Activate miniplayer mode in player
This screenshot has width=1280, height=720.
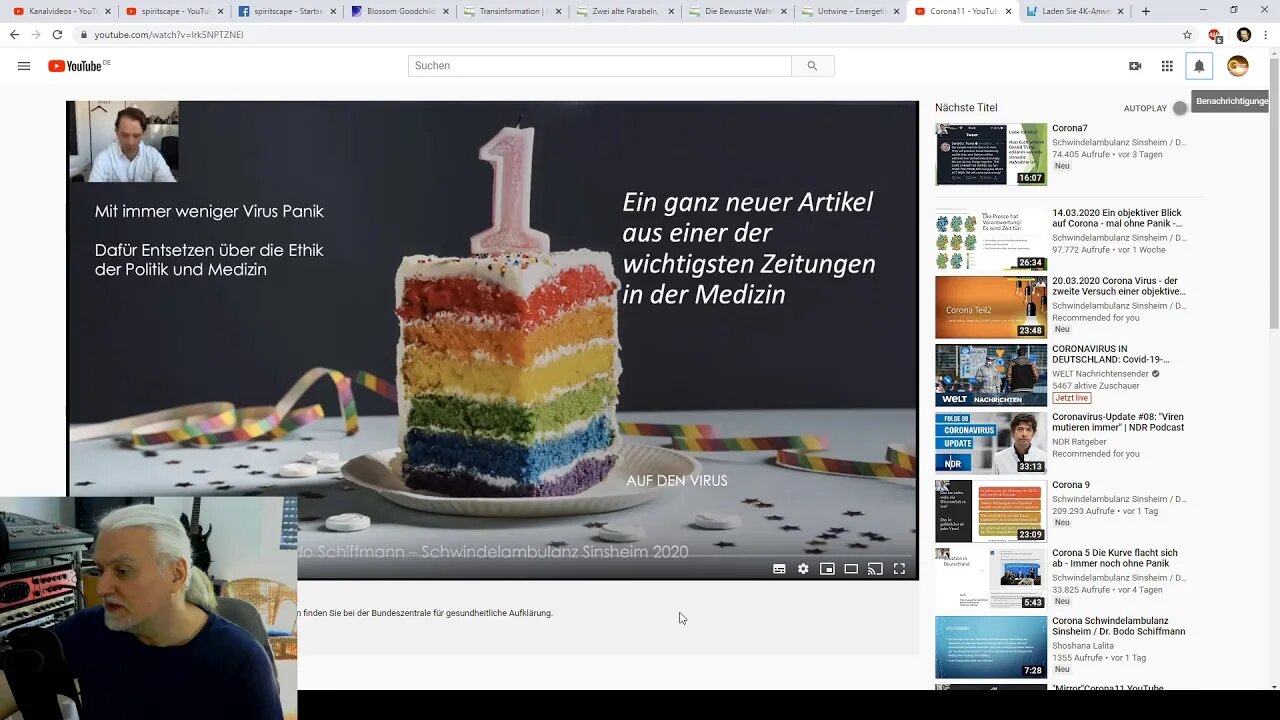[827, 569]
